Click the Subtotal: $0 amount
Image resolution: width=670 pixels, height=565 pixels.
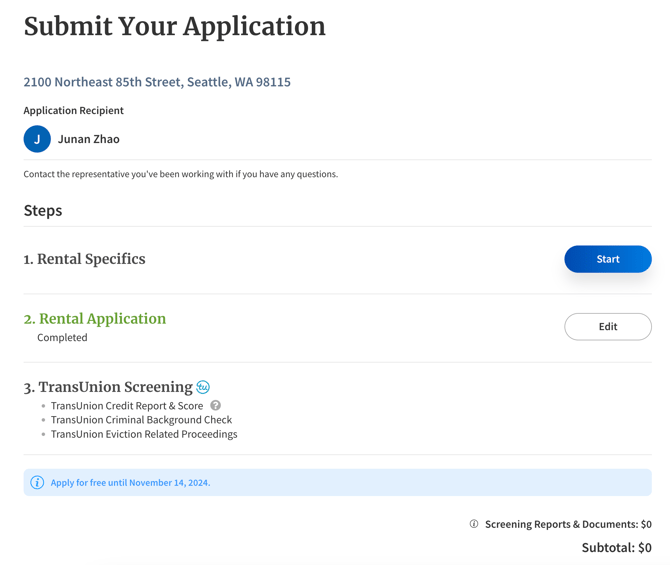[617, 547]
